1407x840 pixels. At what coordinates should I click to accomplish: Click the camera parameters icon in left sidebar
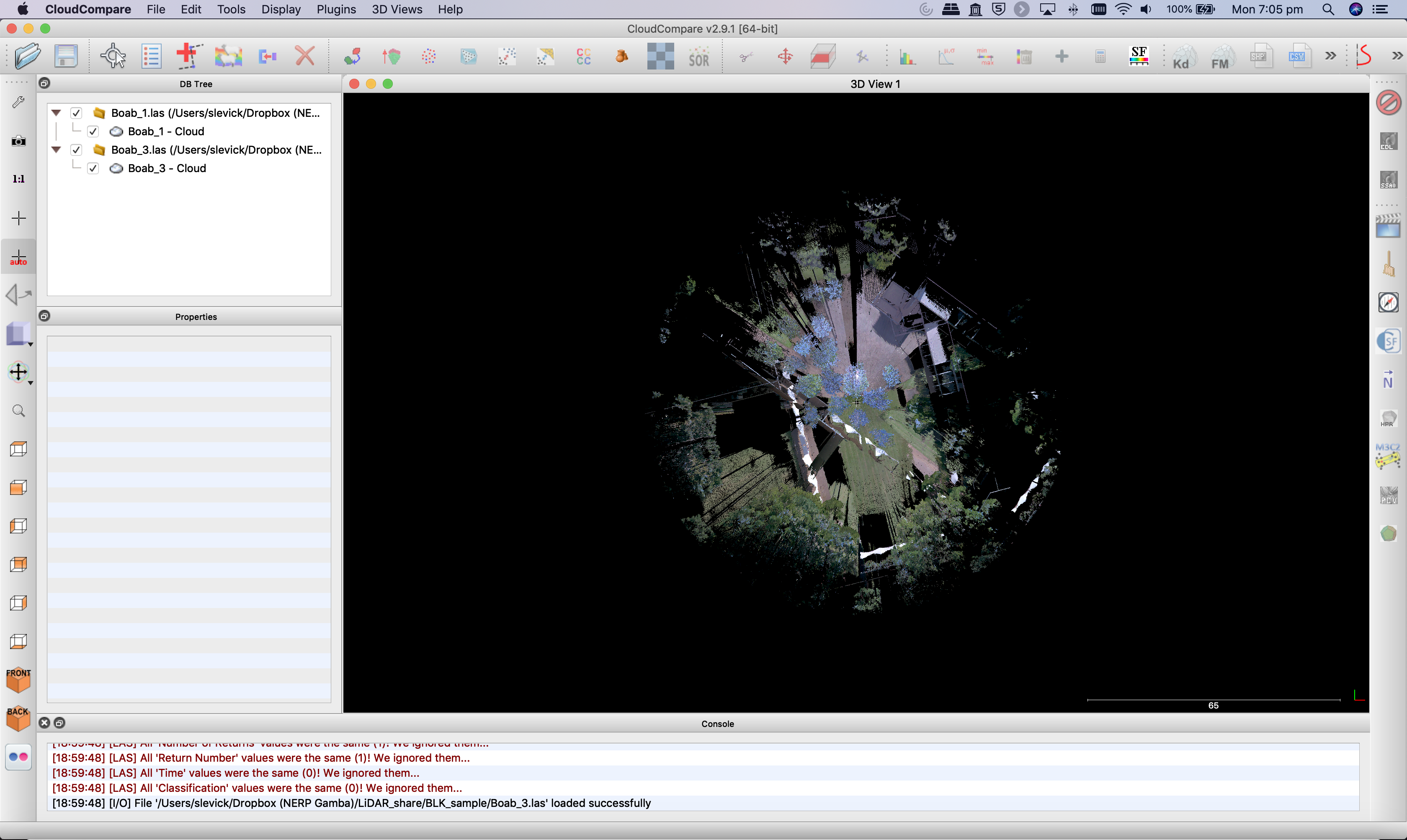(x=19, y=140)
